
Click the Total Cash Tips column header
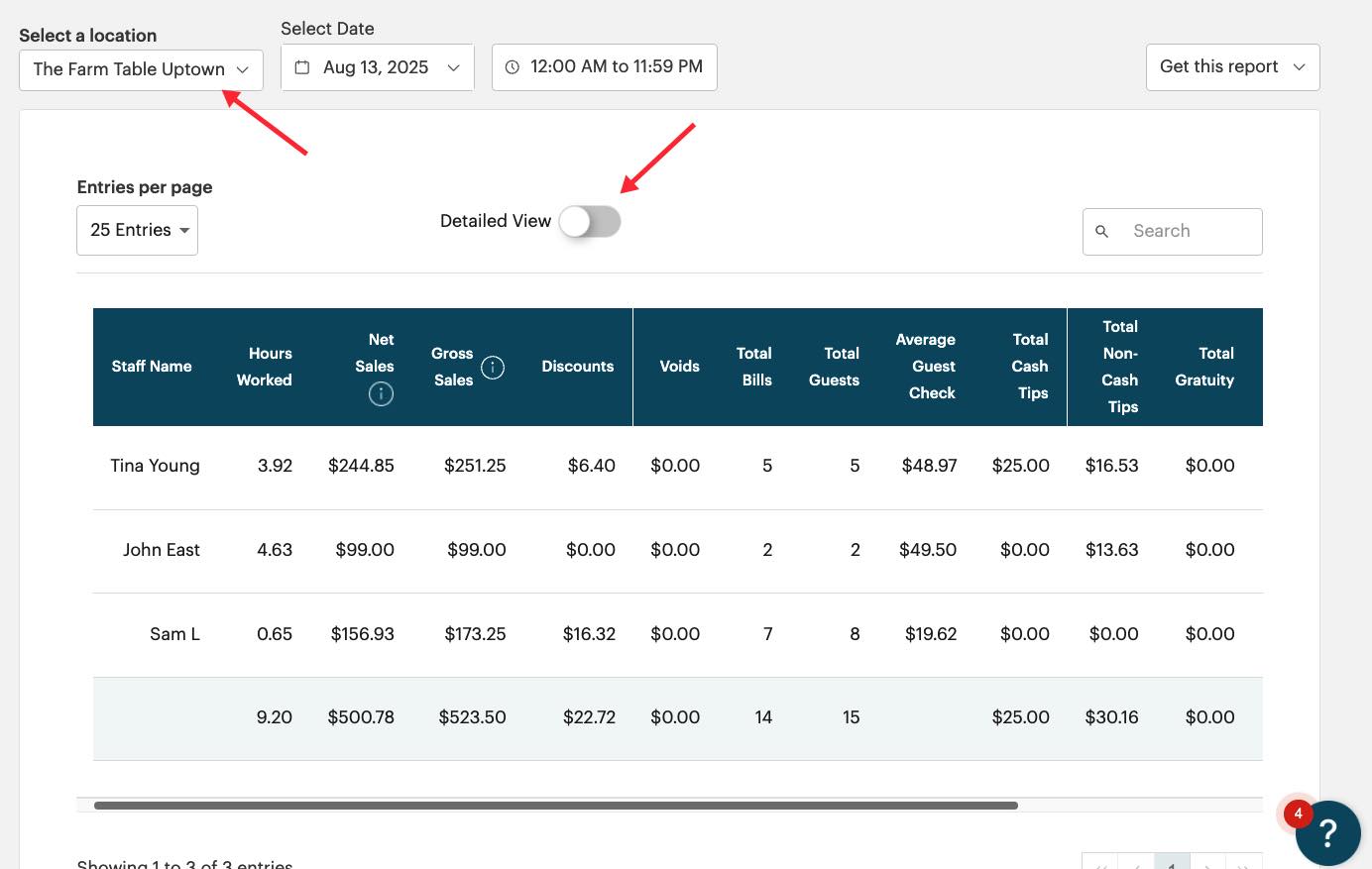1030,367
